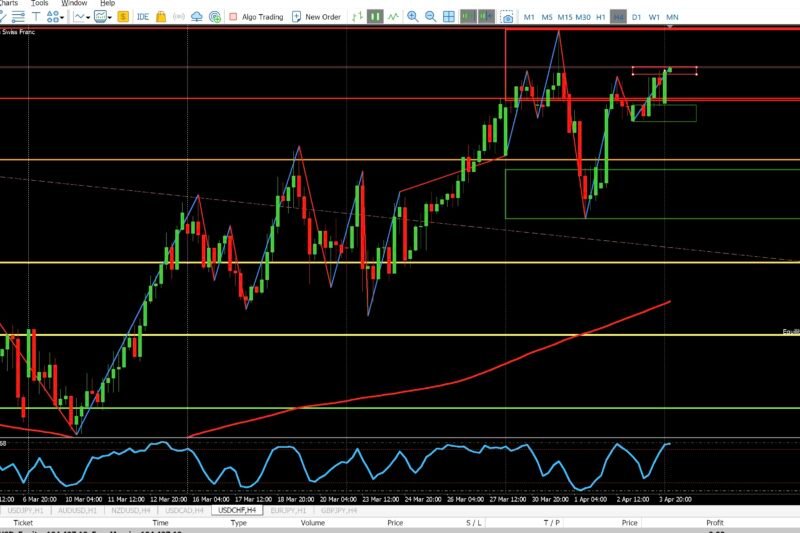
Task: Click the chart shift triangle marker
Action: tap(670, 26)
